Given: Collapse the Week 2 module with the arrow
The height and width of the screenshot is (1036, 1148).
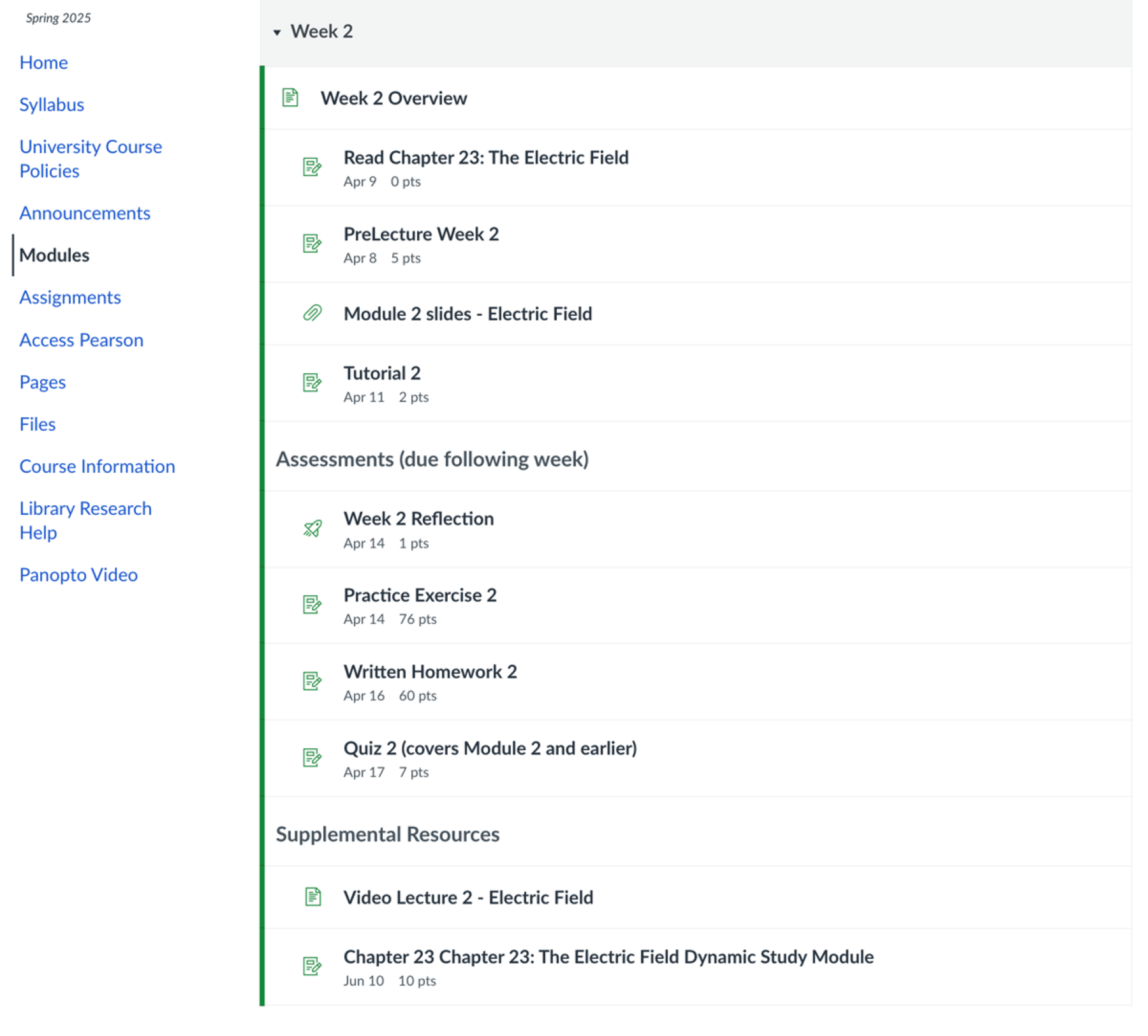Looking at the screenshot, I should pos(277,32).
